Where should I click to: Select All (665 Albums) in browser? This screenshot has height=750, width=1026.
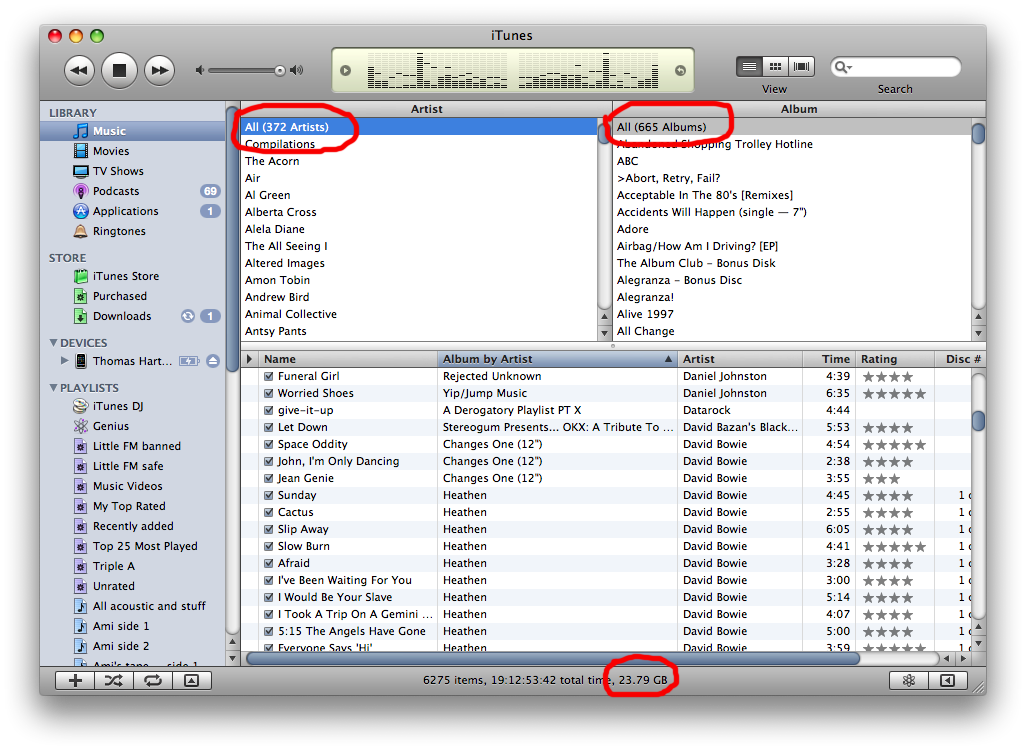[x=792, y=127]
